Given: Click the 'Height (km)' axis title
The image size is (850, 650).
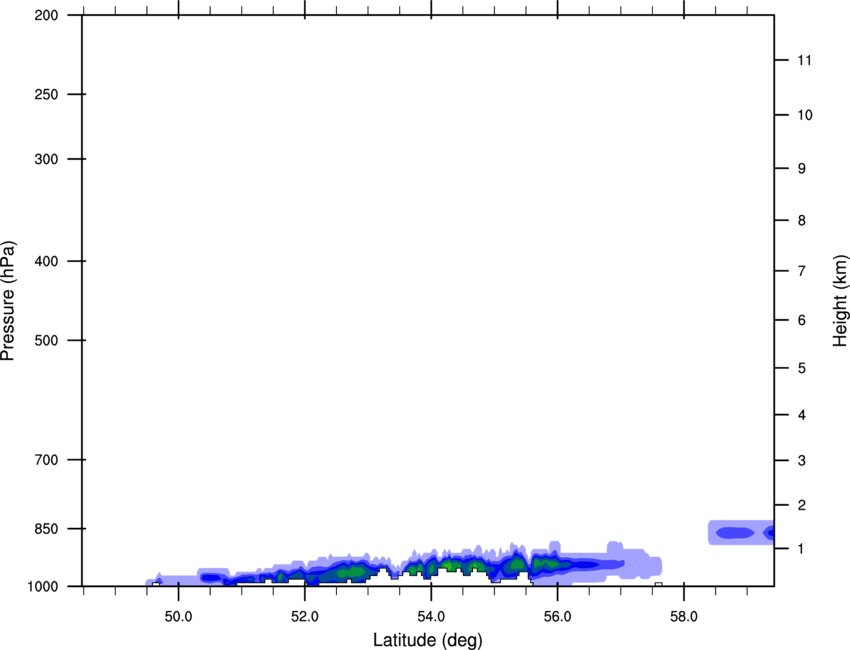Looking at the screenshot, I should click(840, 300).
